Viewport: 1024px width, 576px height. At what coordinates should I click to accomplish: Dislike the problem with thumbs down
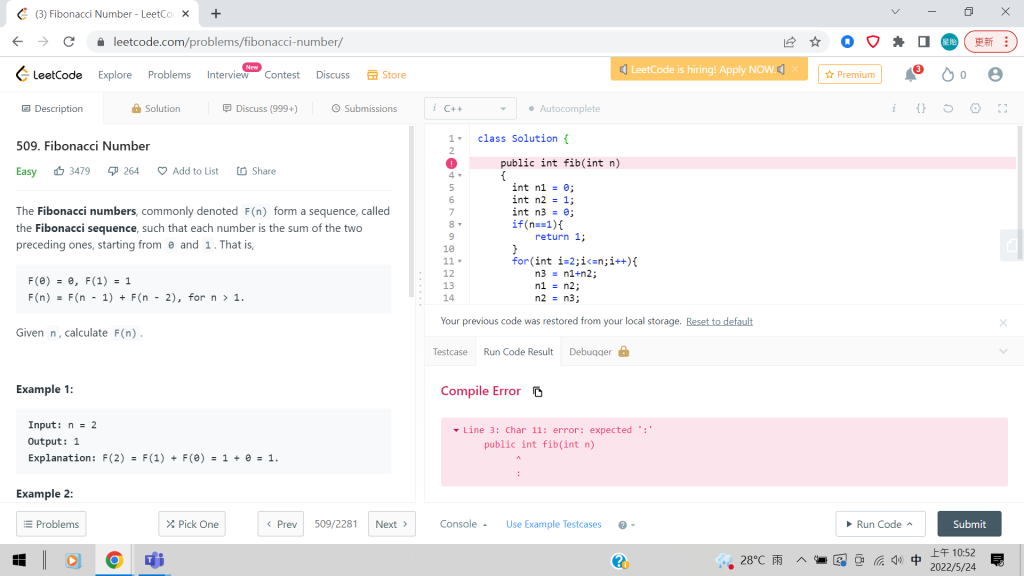113,171
